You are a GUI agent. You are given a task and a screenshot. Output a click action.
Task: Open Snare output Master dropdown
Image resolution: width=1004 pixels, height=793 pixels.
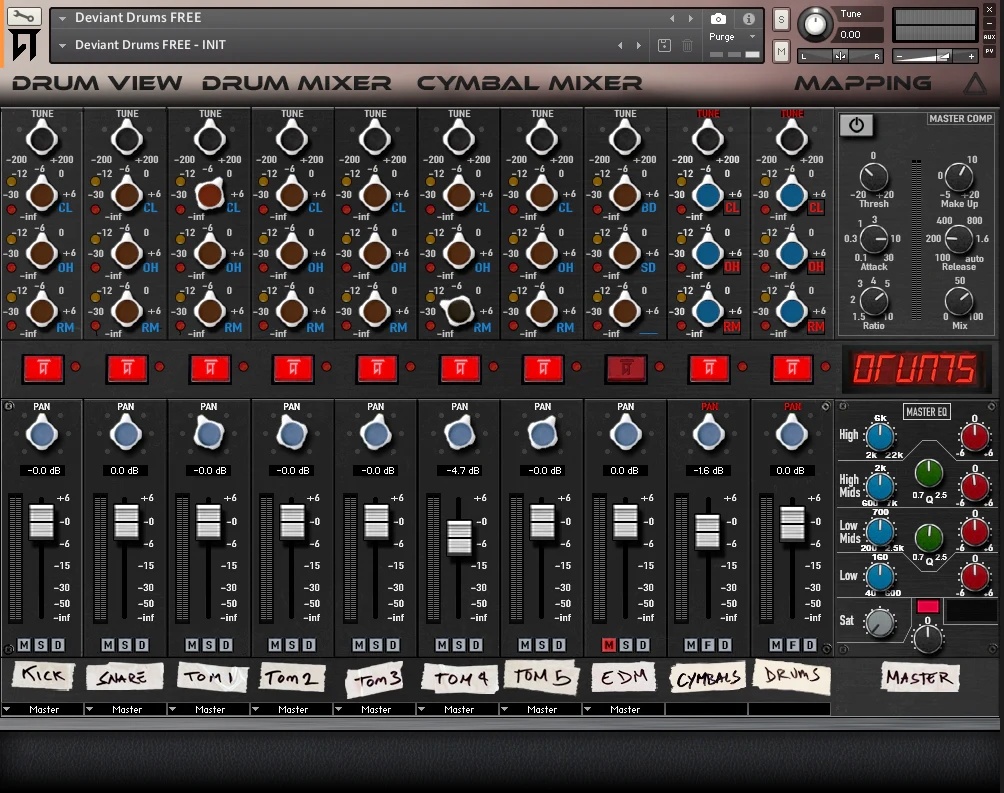click(126, 709)
